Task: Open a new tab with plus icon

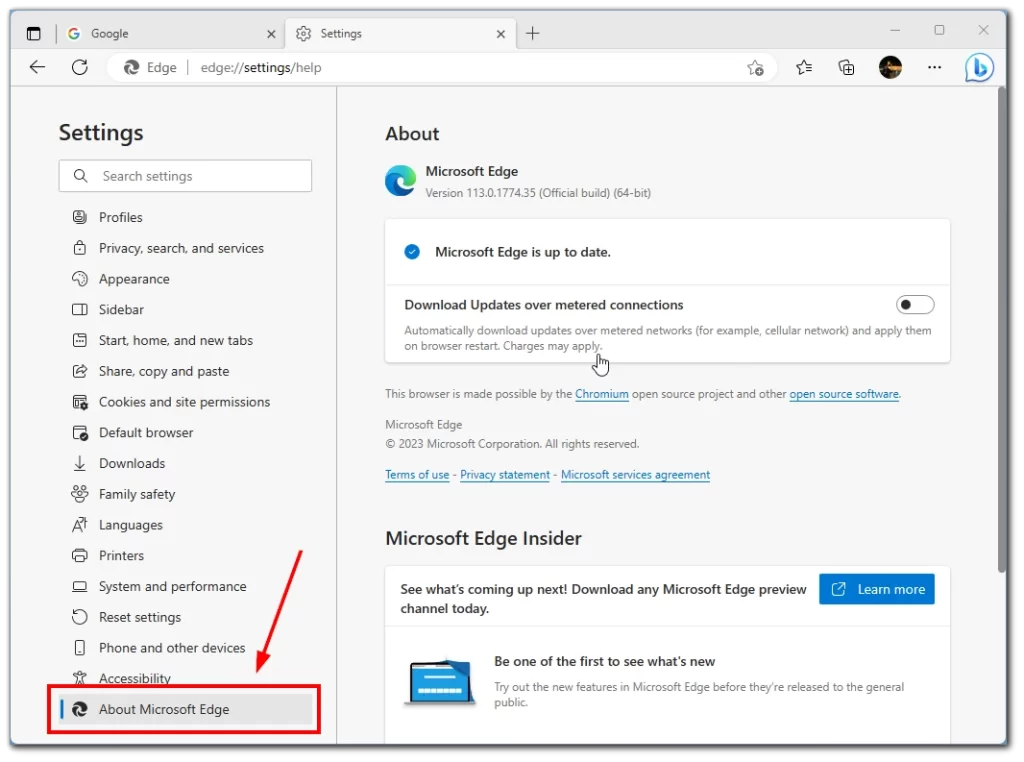Action: pyautogui.click(x=533, y=33)
